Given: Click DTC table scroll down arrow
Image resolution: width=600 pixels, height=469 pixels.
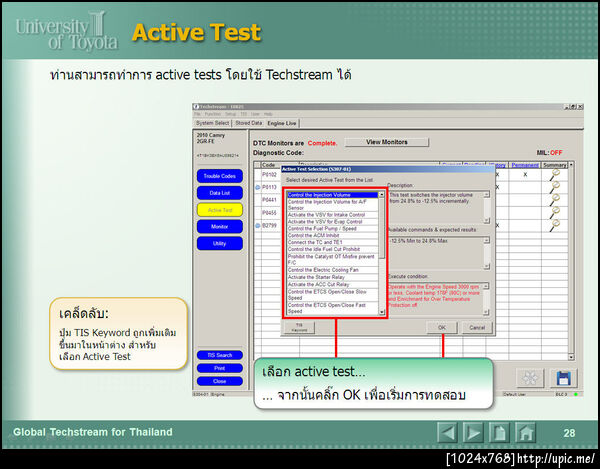Looking at the screenshot, I should click(571, 357).
